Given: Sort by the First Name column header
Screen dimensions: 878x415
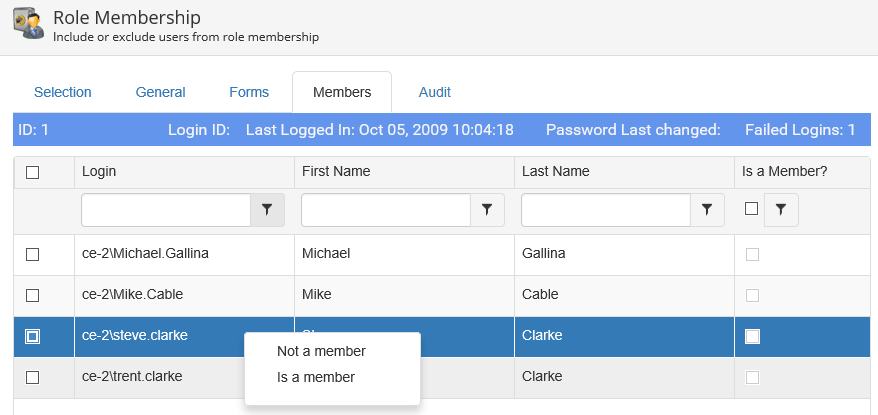Looking at the screenshot, I should (x=336, y=171).
